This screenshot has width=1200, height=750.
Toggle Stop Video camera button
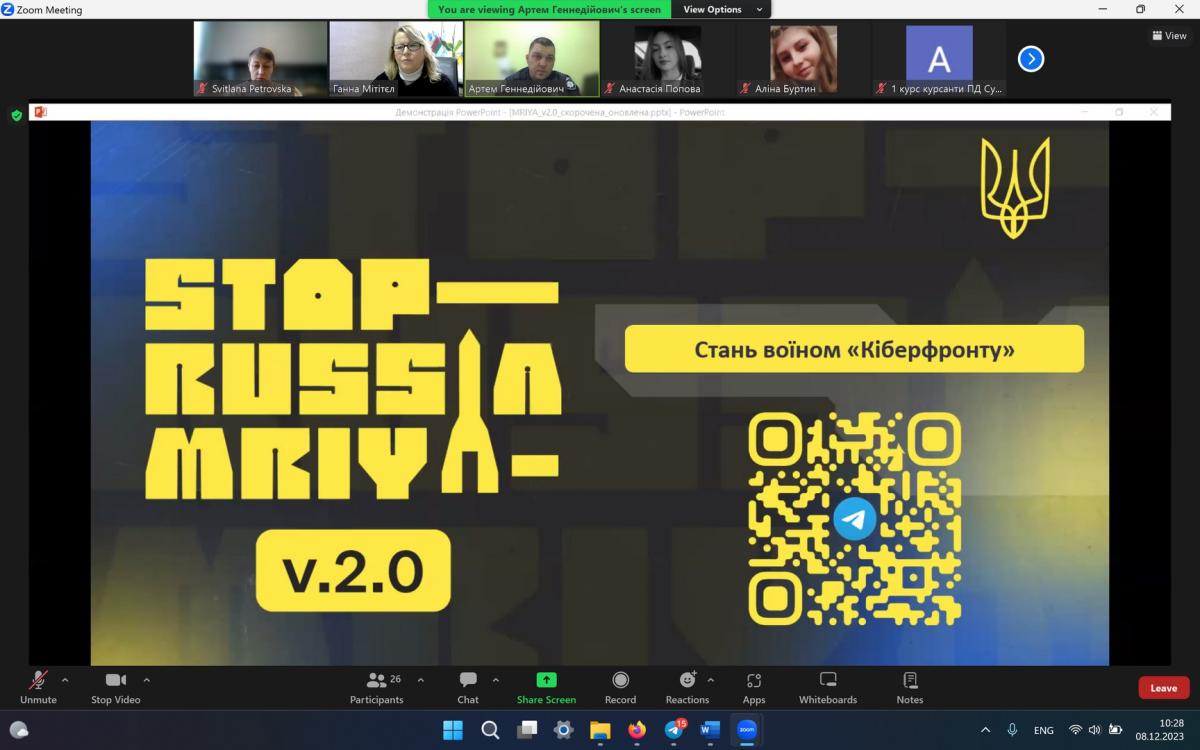tap(116, 686)
